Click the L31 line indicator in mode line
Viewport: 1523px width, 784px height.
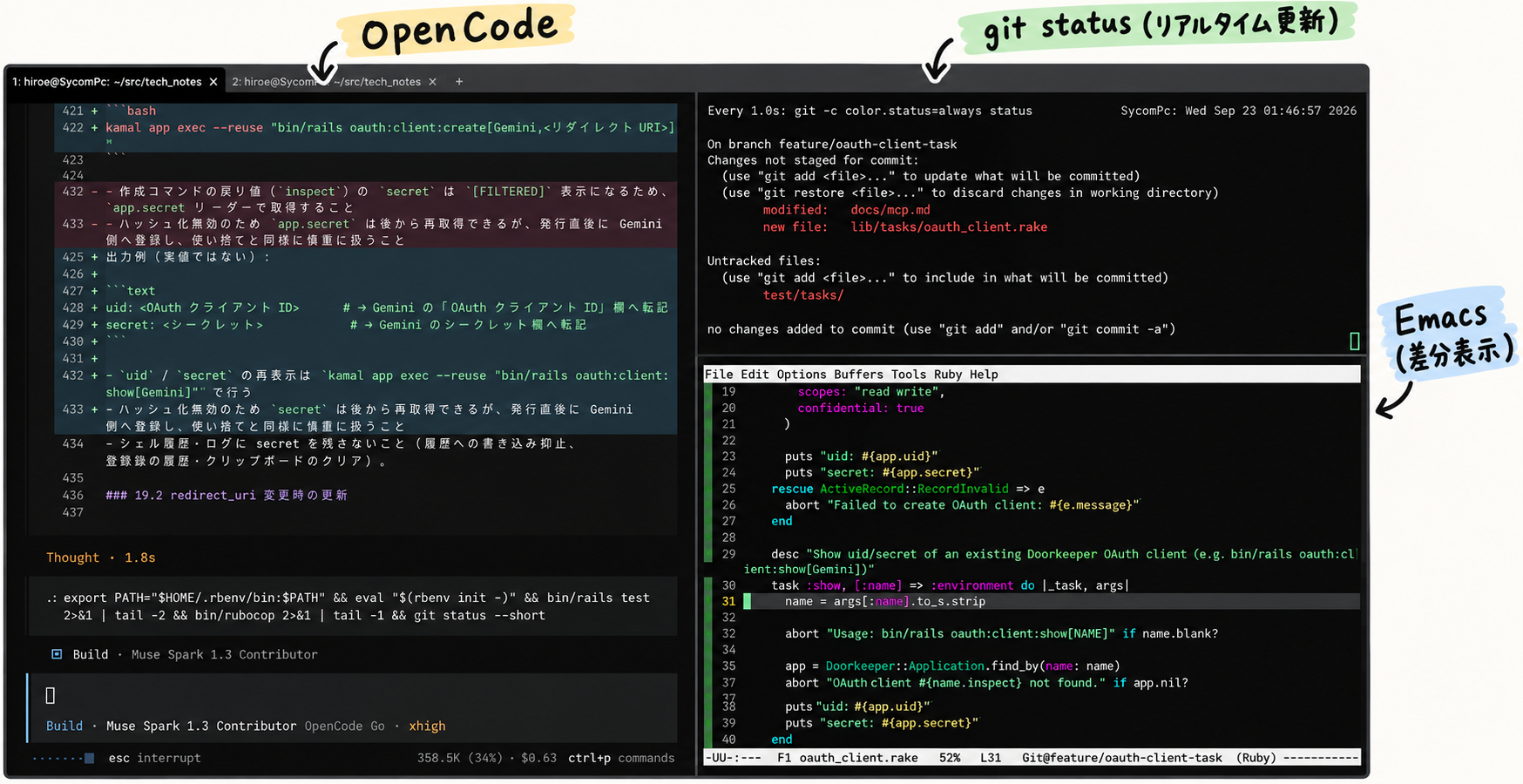991,758
